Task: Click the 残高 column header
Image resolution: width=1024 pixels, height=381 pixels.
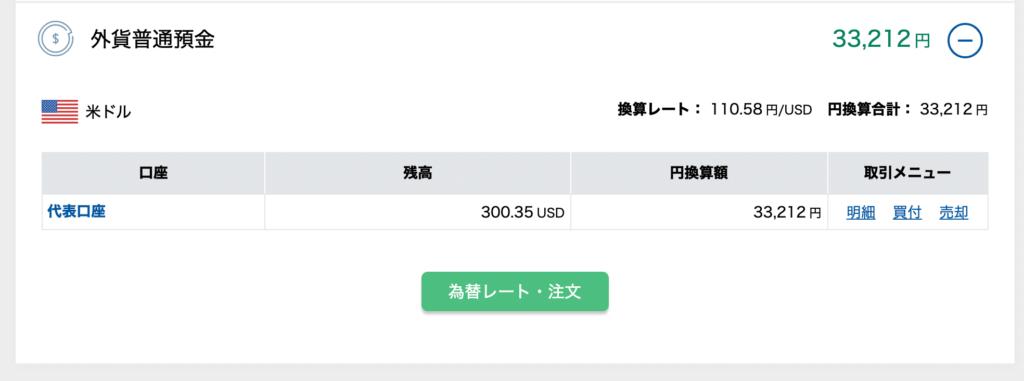Action: (x=417, y=173)
